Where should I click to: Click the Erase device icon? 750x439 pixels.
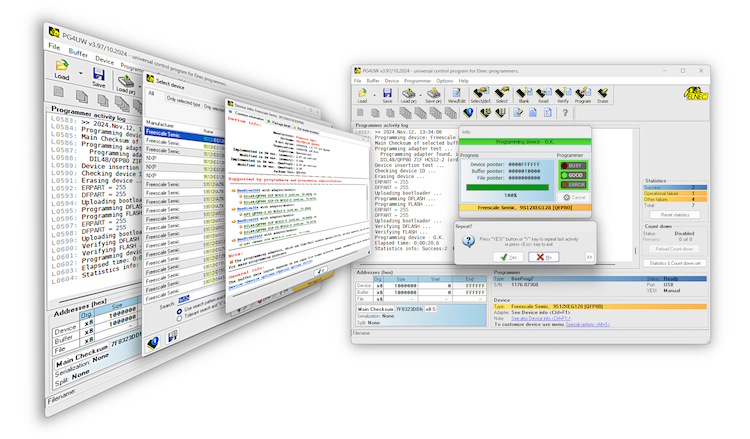pos(603,93)
